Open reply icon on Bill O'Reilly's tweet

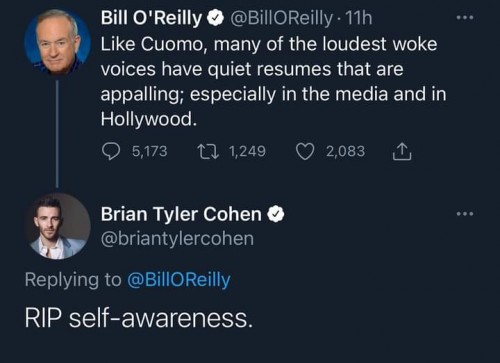pos(111,151)
